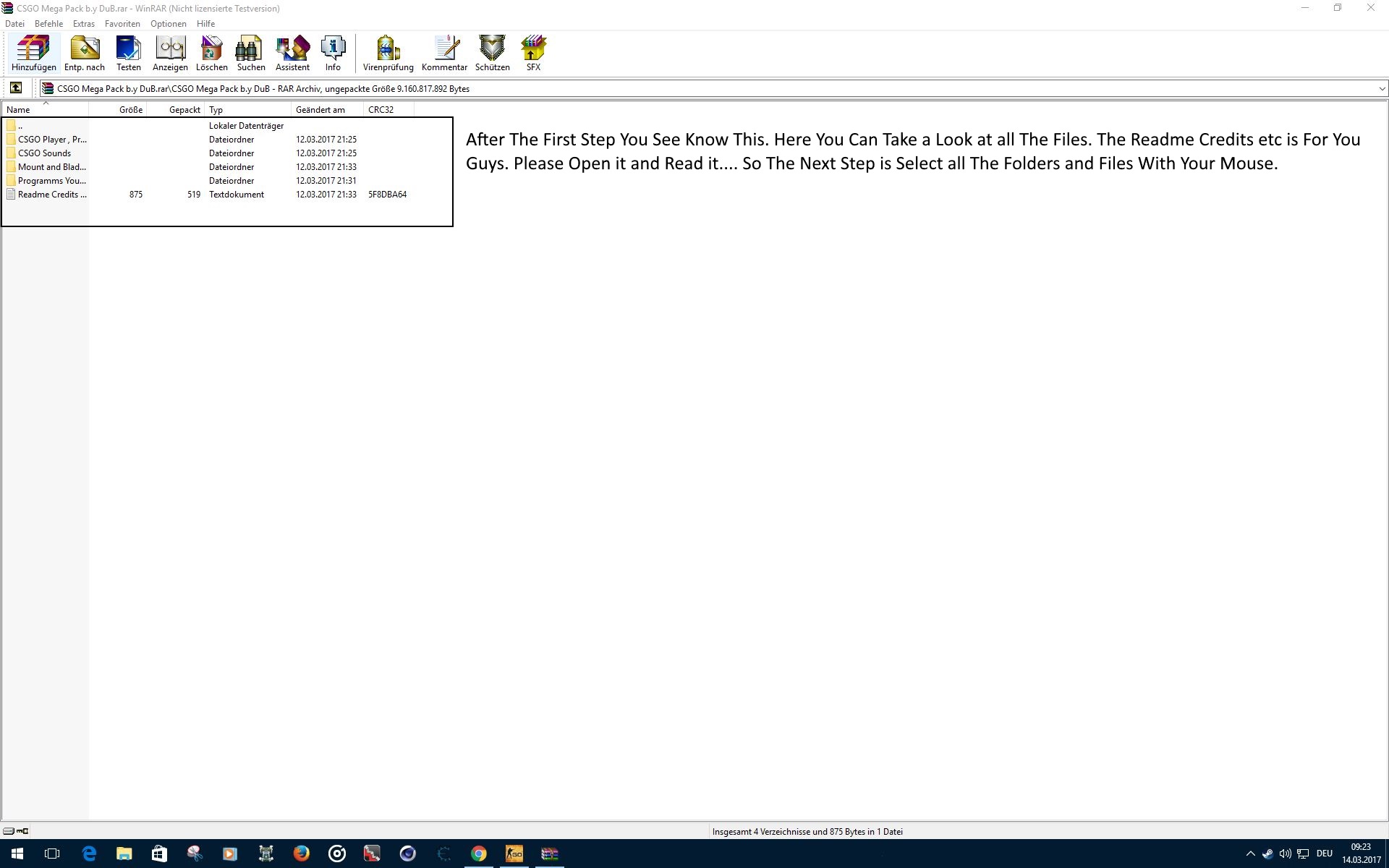Click the Löschen delete icon
Image resolution: width=1389 pixels, height=868 pixels.
[x=211, y=54]
